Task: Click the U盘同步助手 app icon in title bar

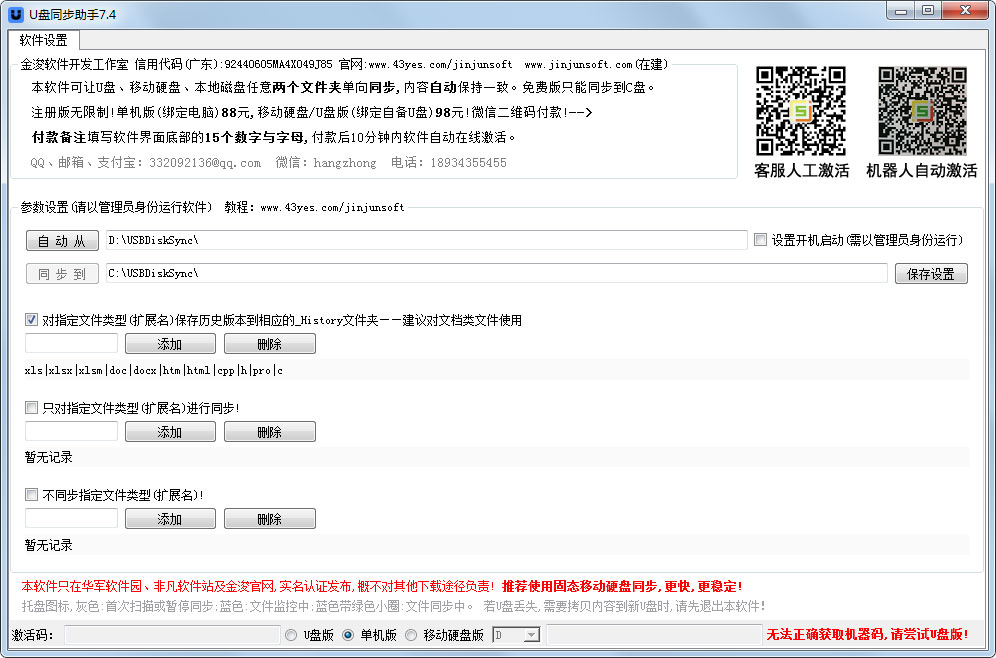Action: point(15,14)
